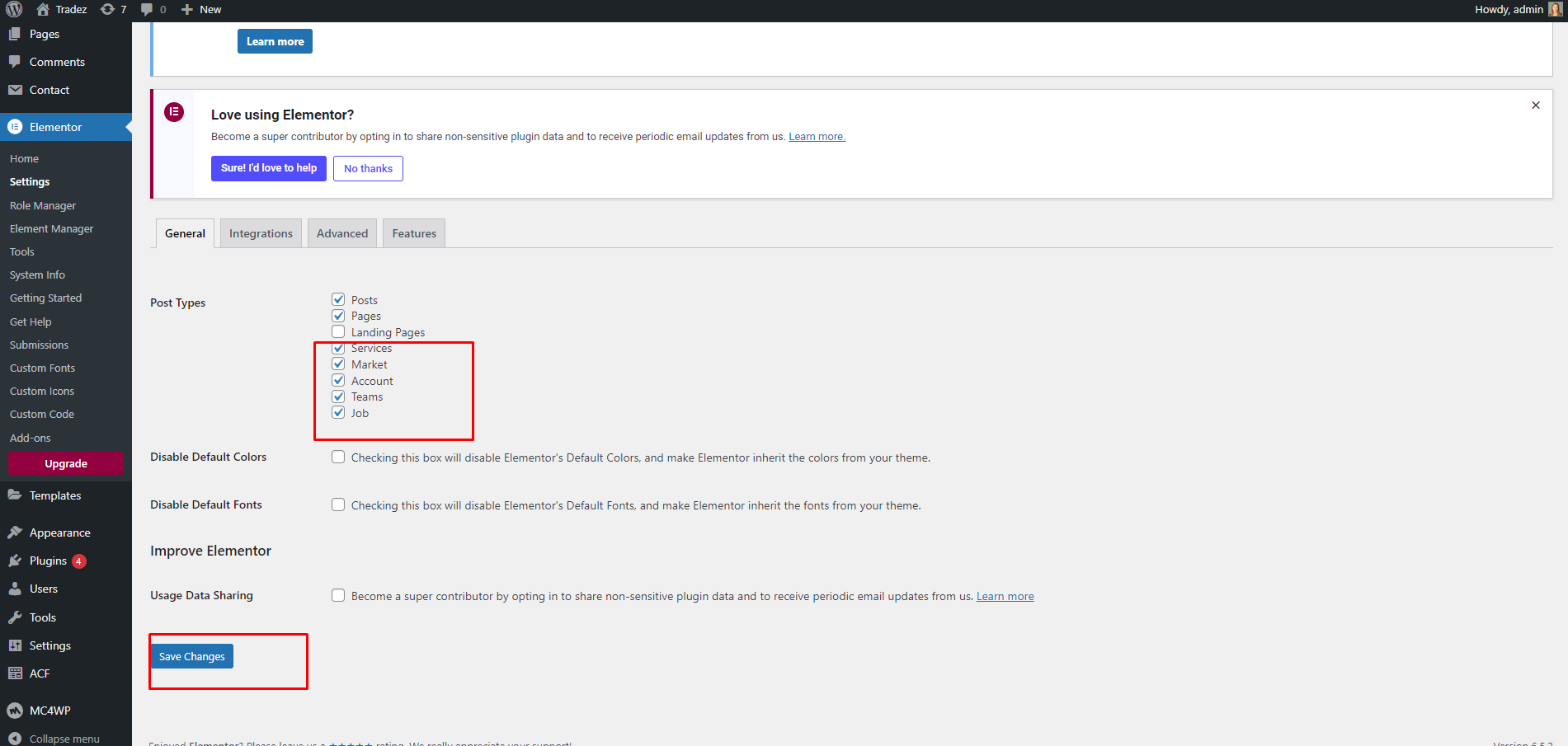Click the Plugins plug icon
Image resolution: width=1568 pixels, height=746 pixels.
click(15, 561)
